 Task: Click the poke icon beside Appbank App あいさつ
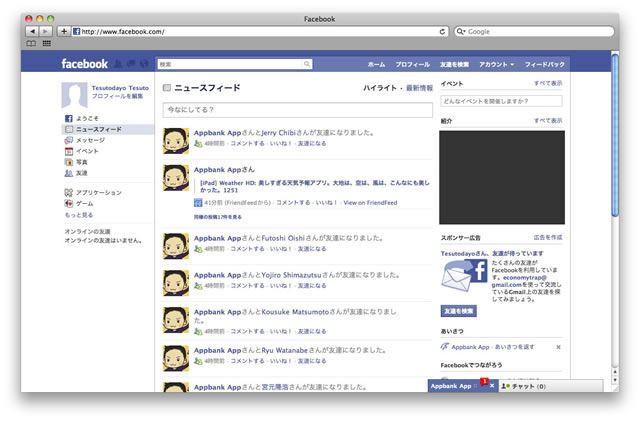pos(444,347)
